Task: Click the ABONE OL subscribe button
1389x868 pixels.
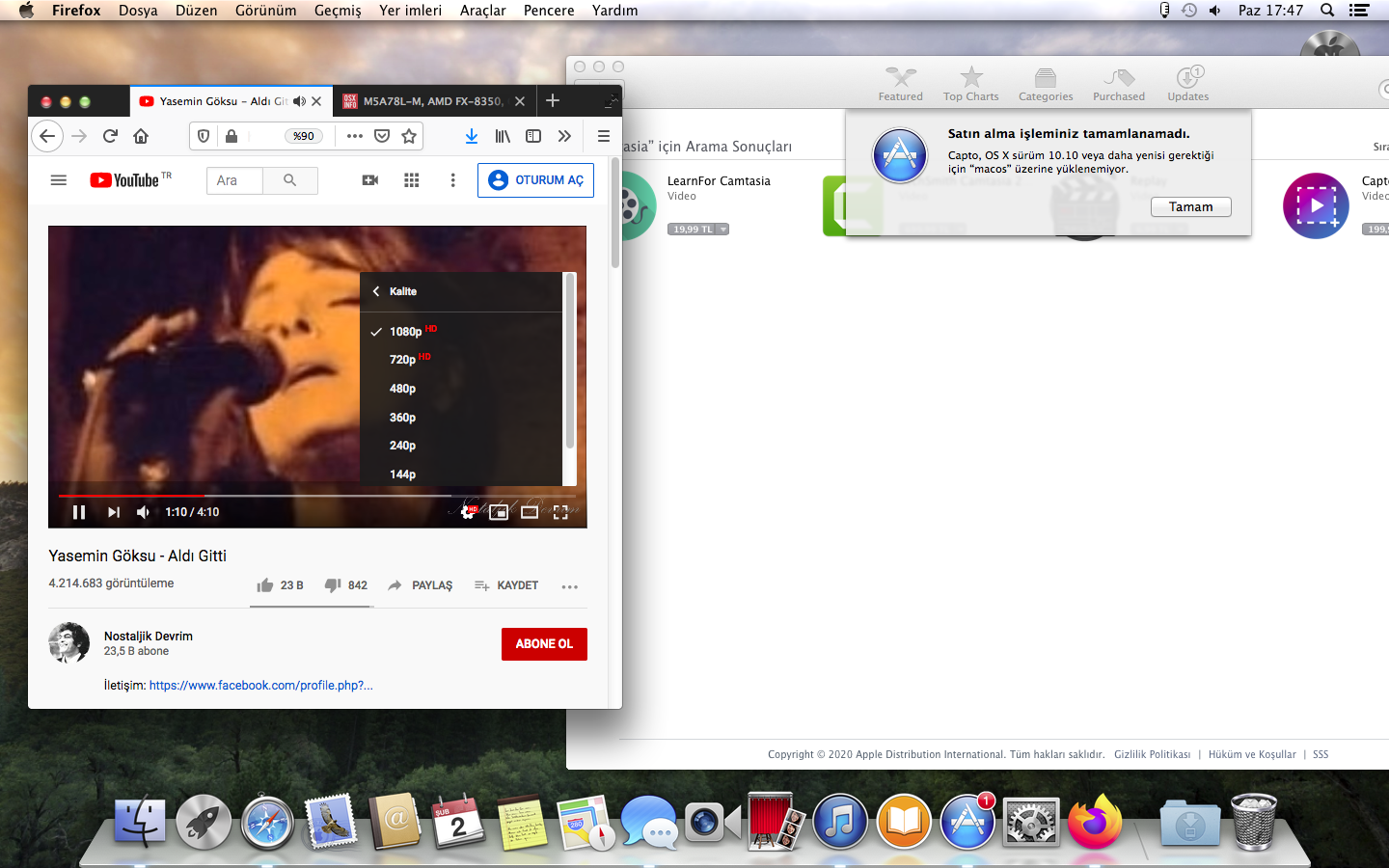Action: coord(544,644)
